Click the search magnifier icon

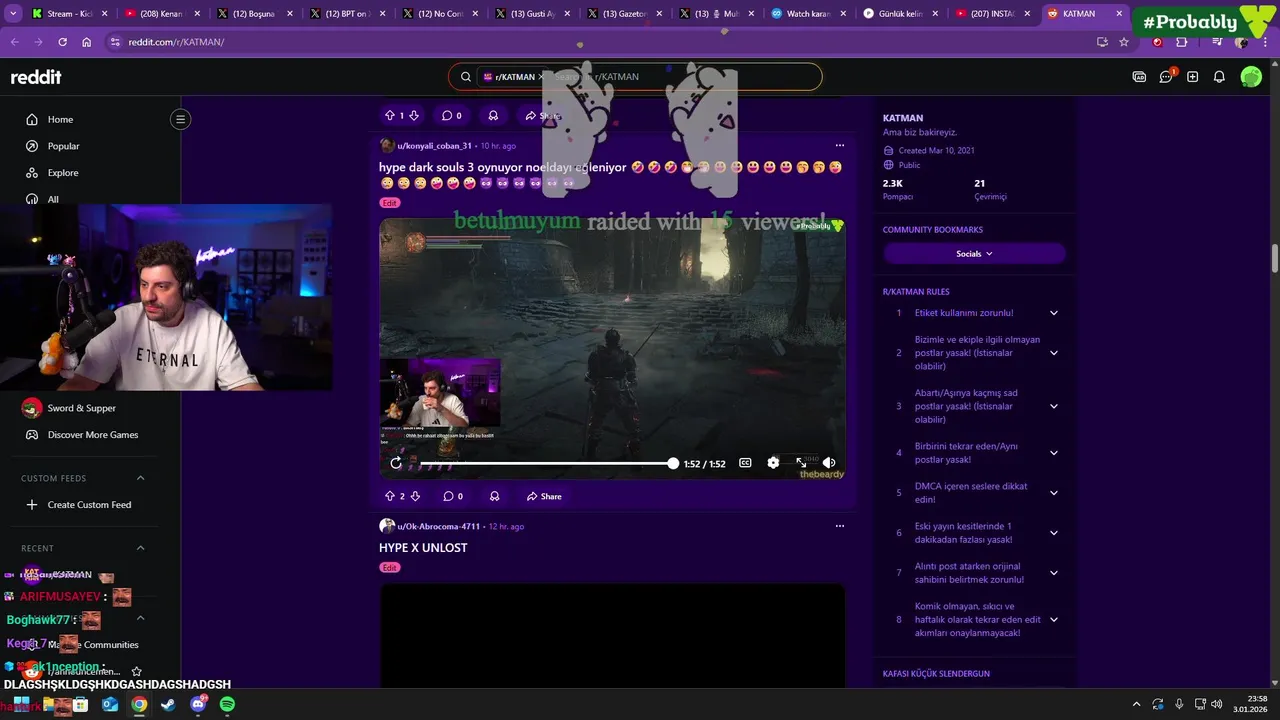click(465, 77)
